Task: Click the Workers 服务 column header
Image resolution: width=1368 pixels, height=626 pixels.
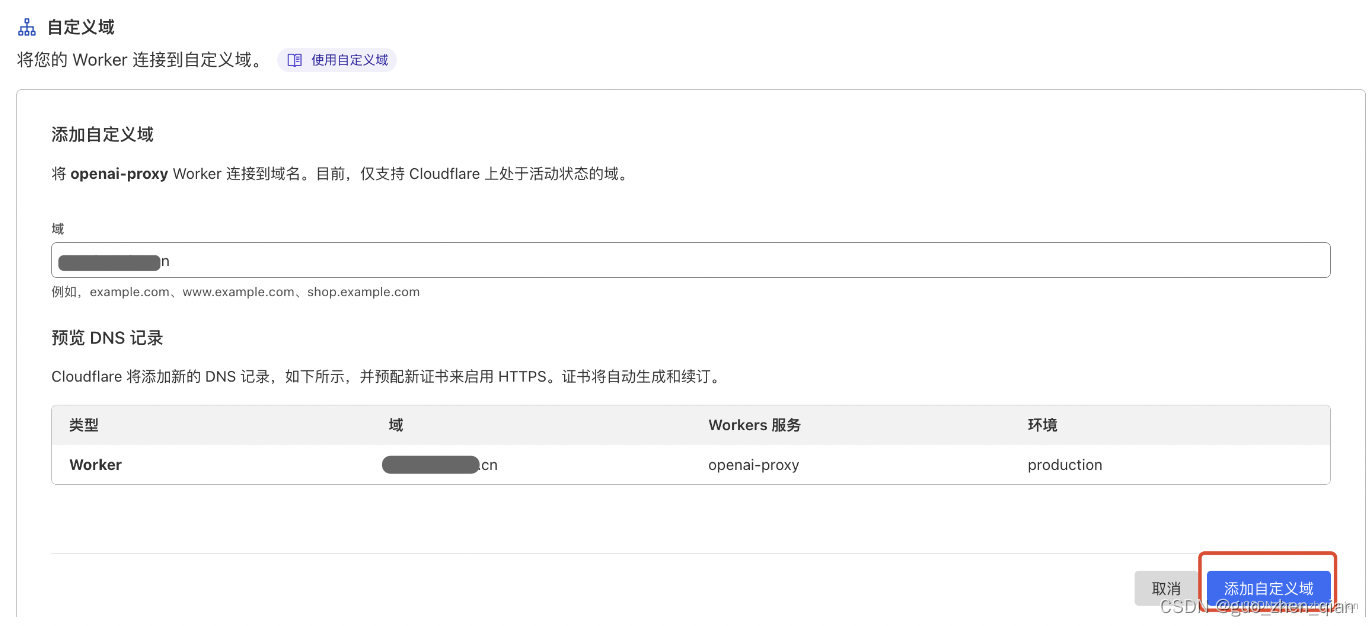Action: click(x=754, y=424)
